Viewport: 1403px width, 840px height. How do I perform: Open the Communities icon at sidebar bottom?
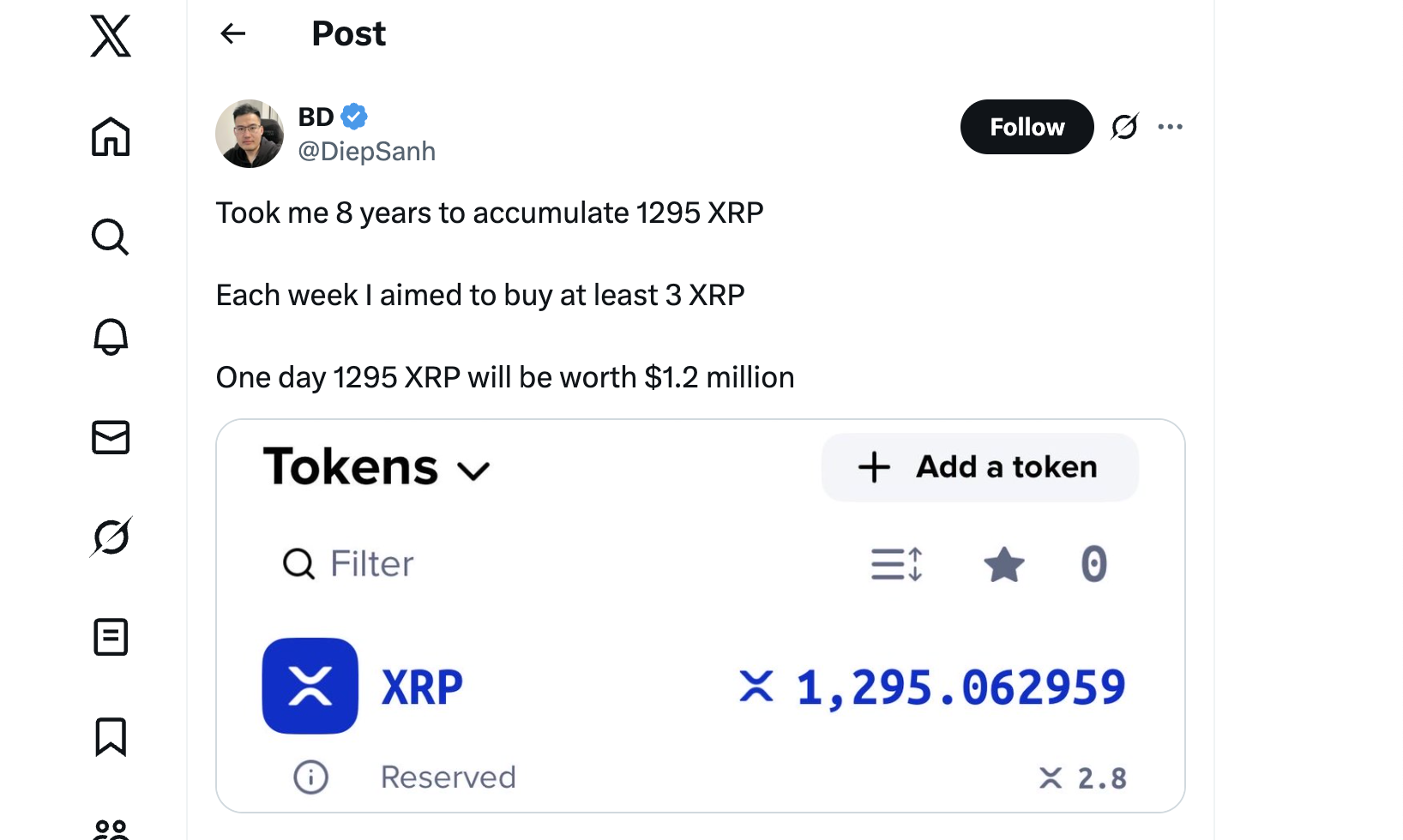[x=110, y=830]
